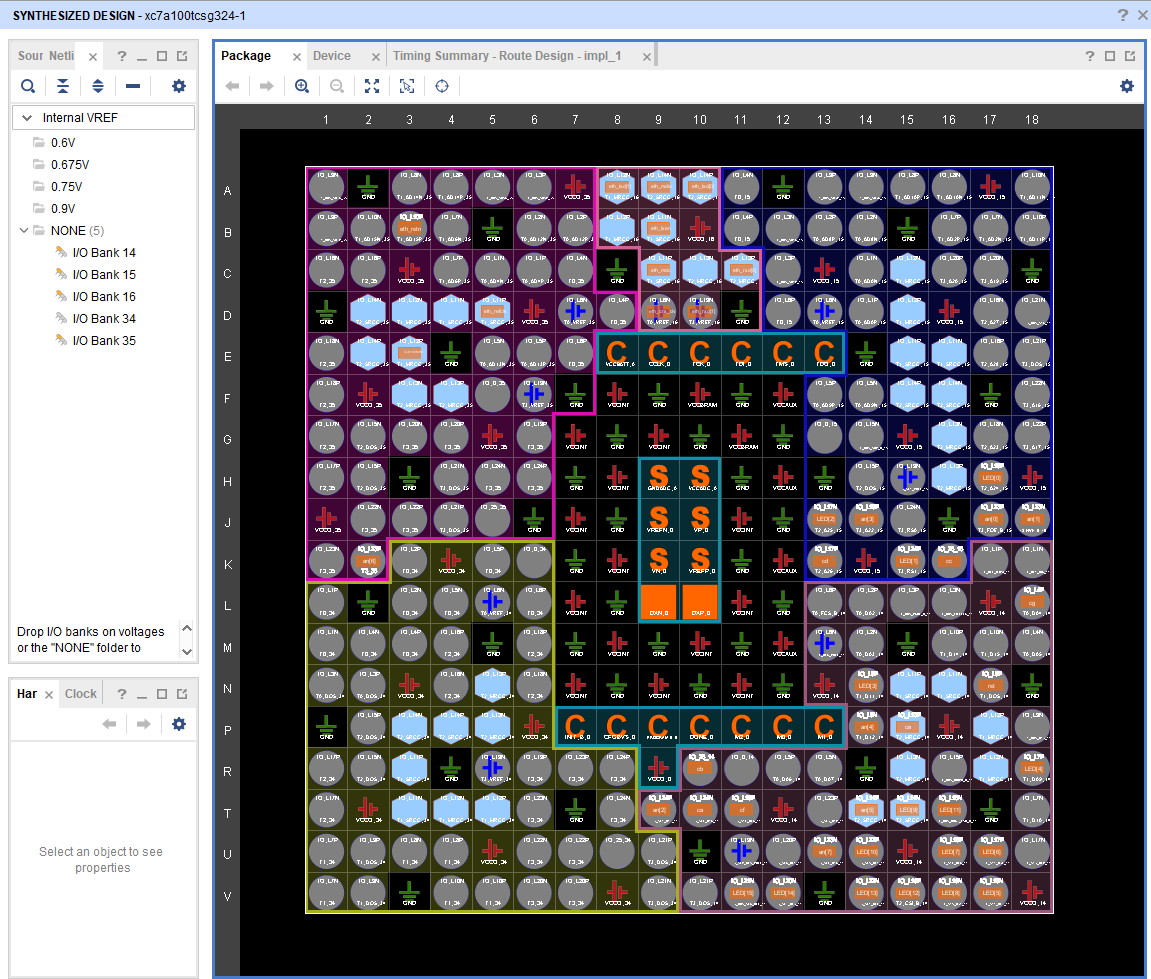
Task: Click back arrow in Hardware panel
Action: click(109, 724)
